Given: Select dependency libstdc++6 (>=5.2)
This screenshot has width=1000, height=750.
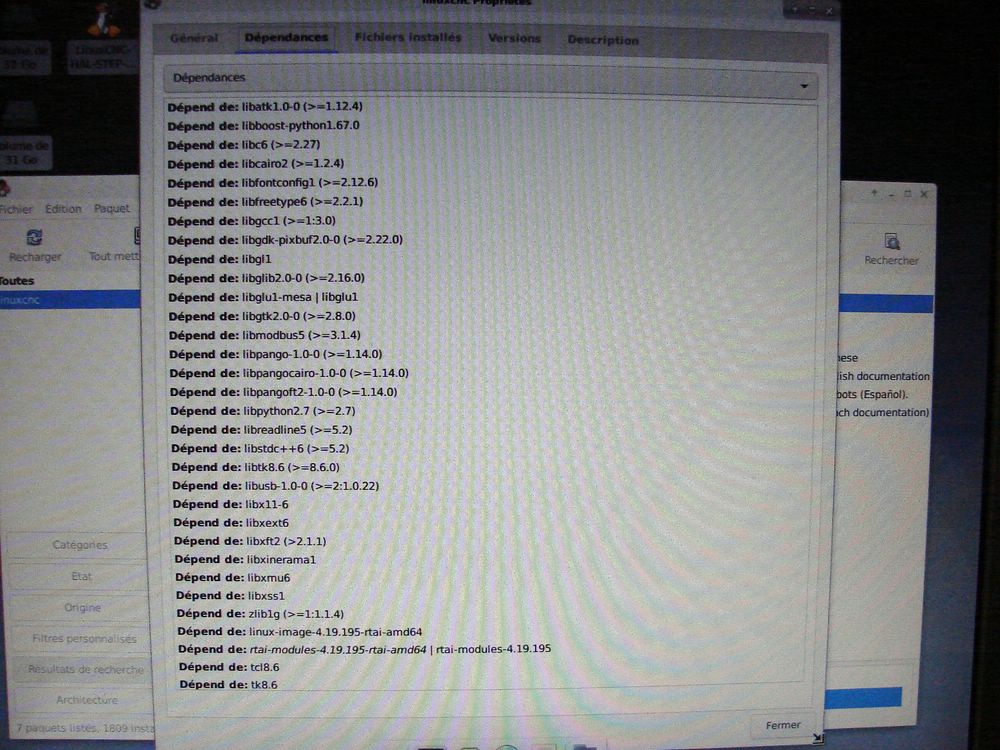Looking at the screenshot, I should (260, 448).
